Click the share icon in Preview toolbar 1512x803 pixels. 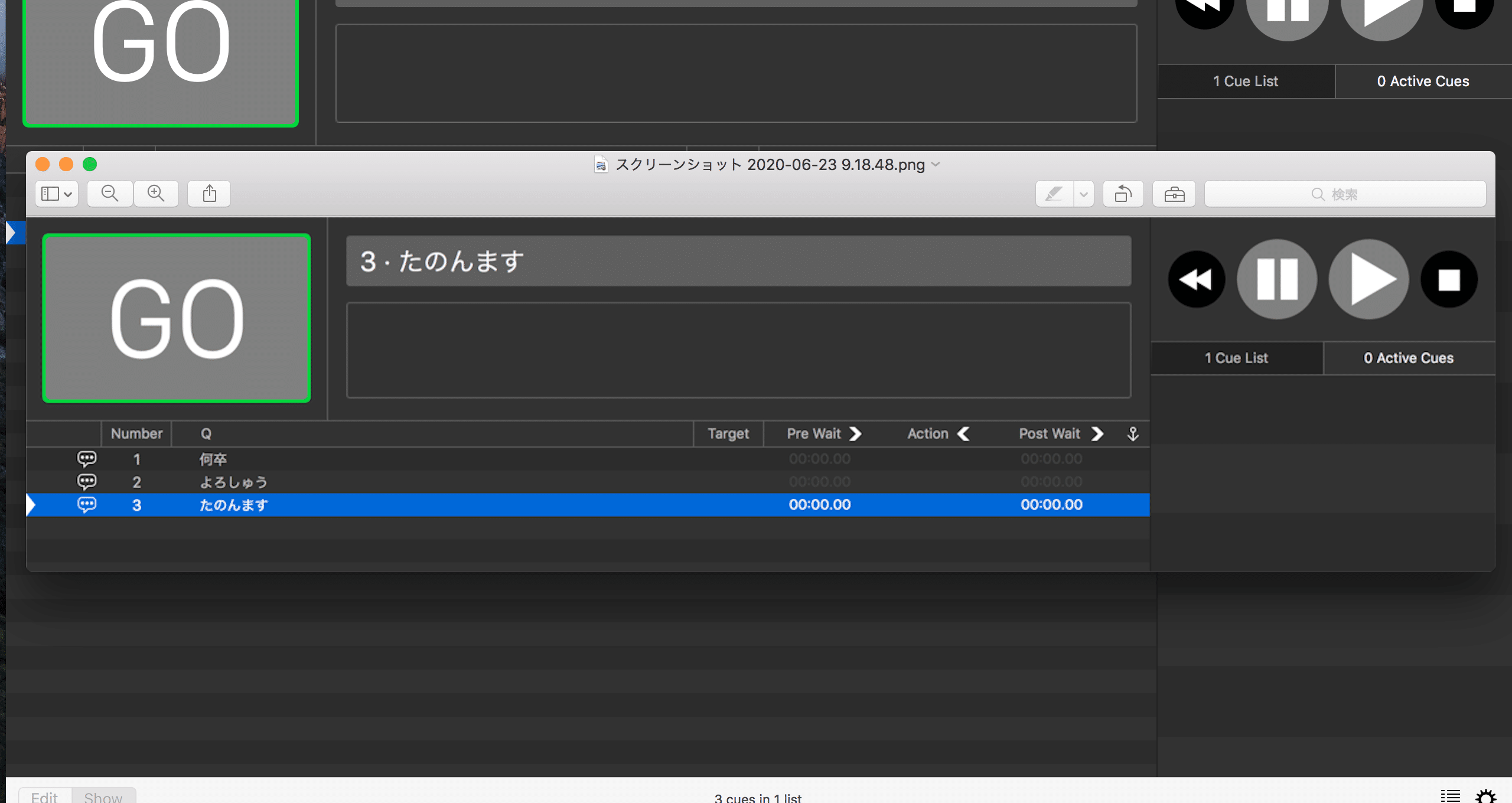pos(209,194)
